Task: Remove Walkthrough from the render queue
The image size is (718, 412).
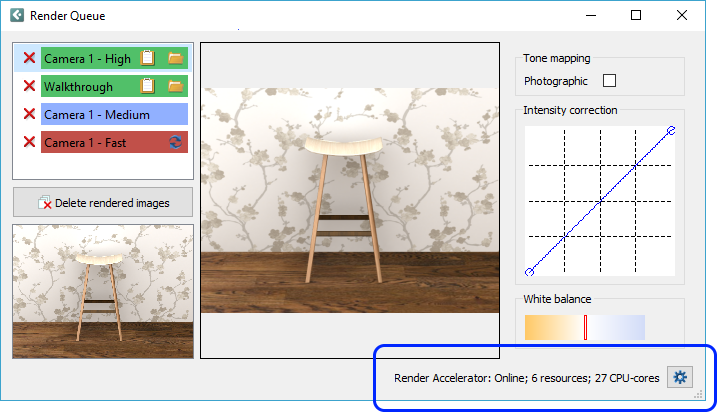Action: click(x=29, y=86)
